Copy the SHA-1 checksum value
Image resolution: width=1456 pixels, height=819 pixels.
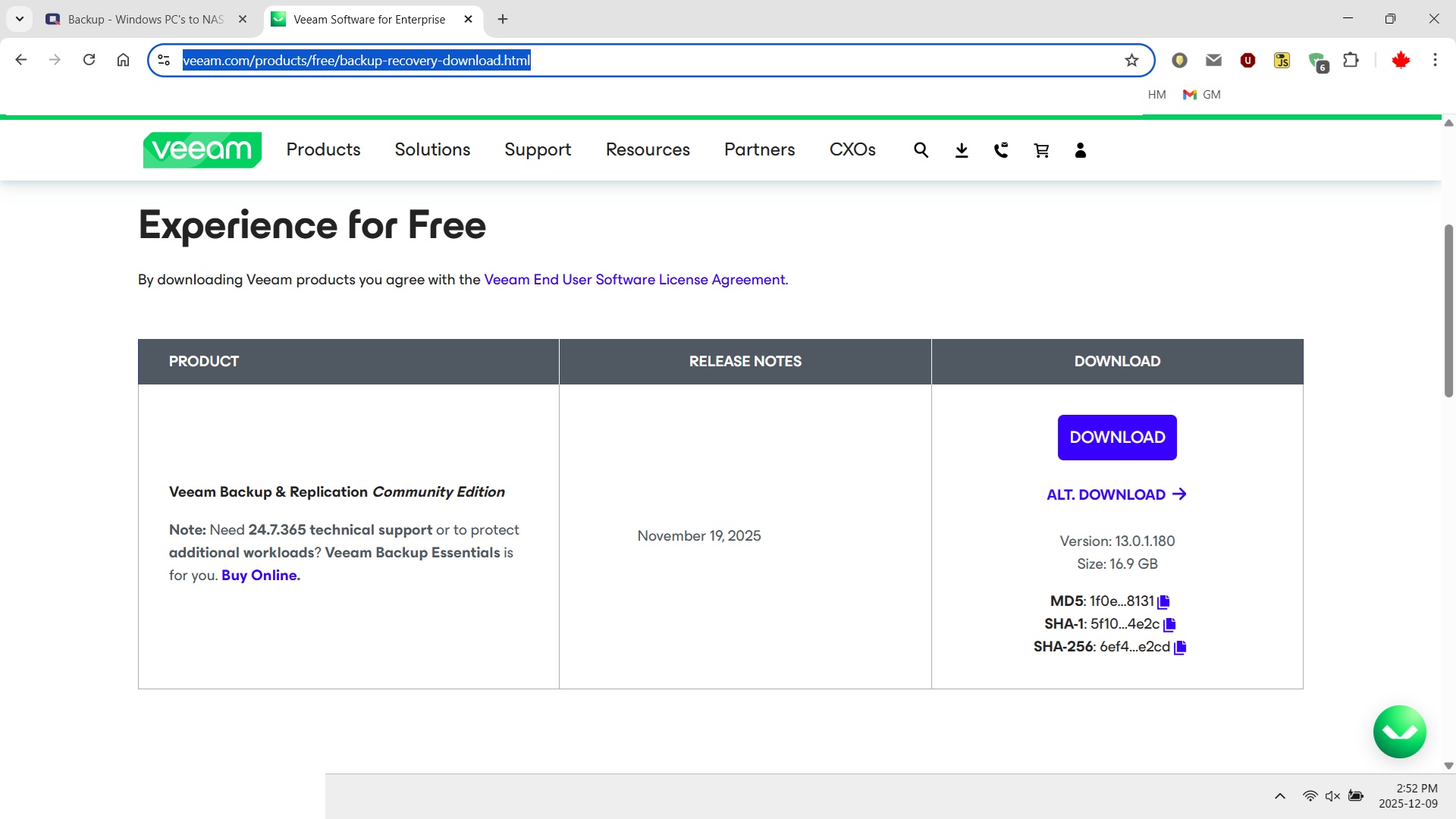coord(1169,624)
